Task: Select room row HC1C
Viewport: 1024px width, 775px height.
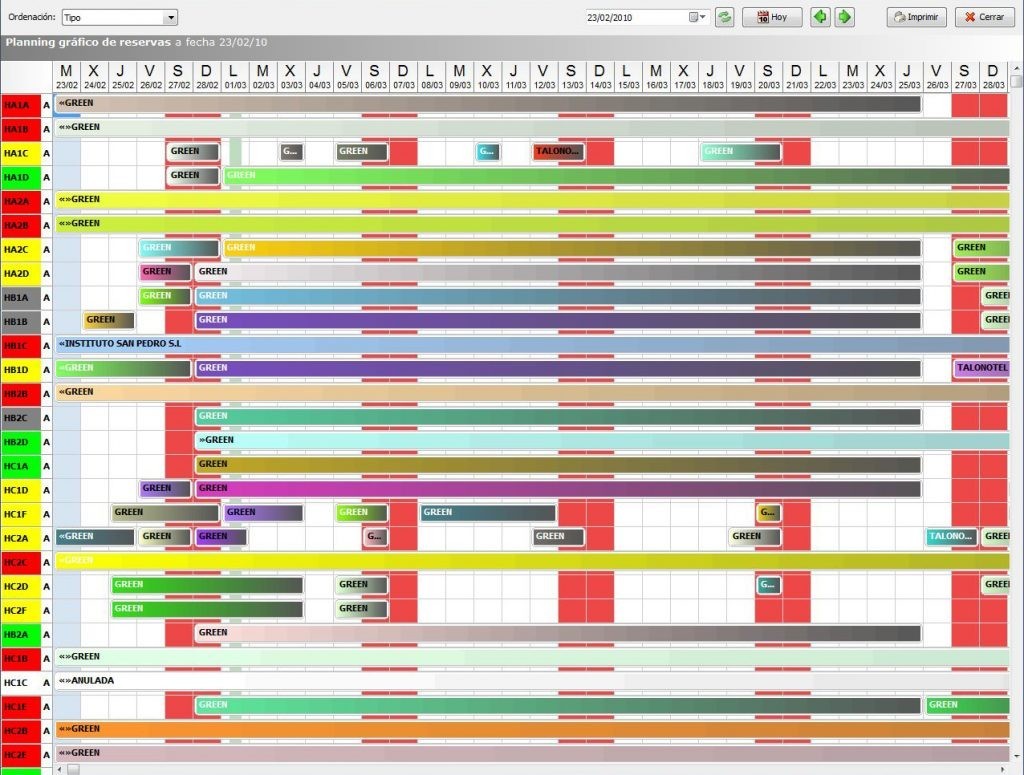Action: click(21, 683)
